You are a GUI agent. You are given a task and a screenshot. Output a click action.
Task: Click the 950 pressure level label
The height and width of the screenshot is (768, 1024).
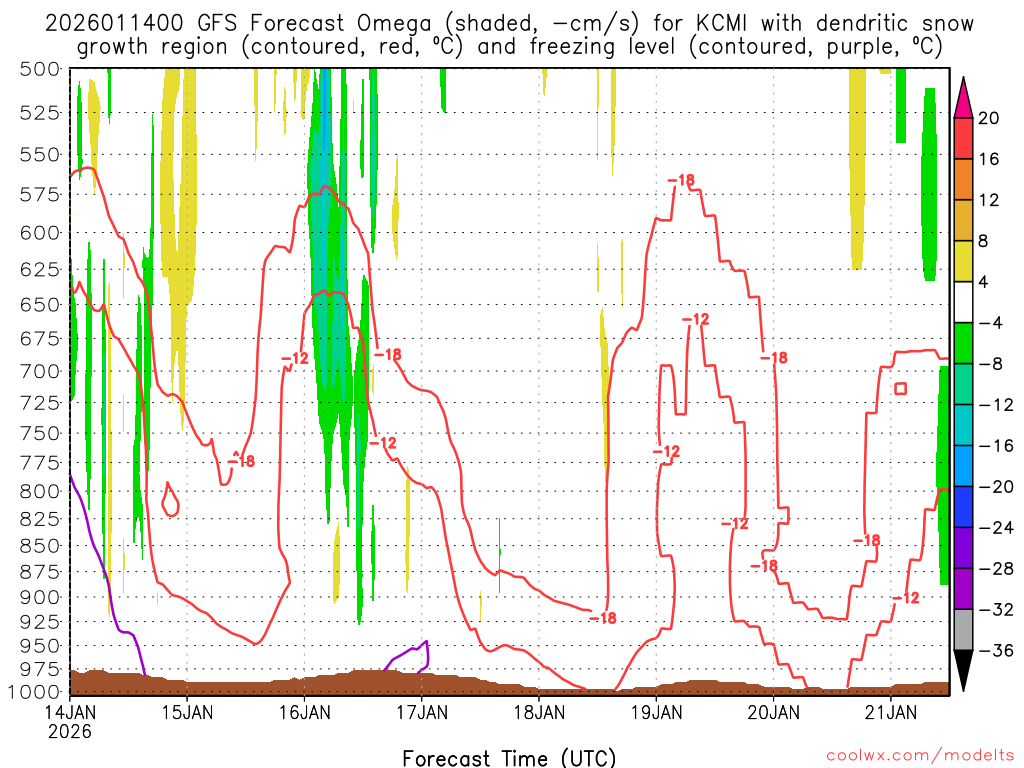pyautogui.click(x=40, y=646)
